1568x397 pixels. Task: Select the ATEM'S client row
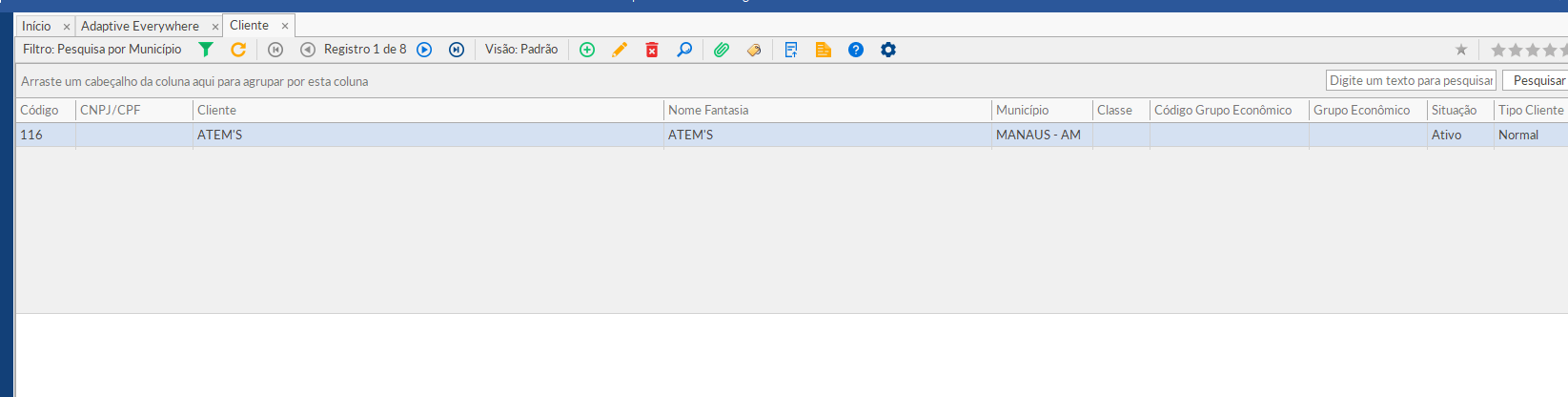[791, 135]
